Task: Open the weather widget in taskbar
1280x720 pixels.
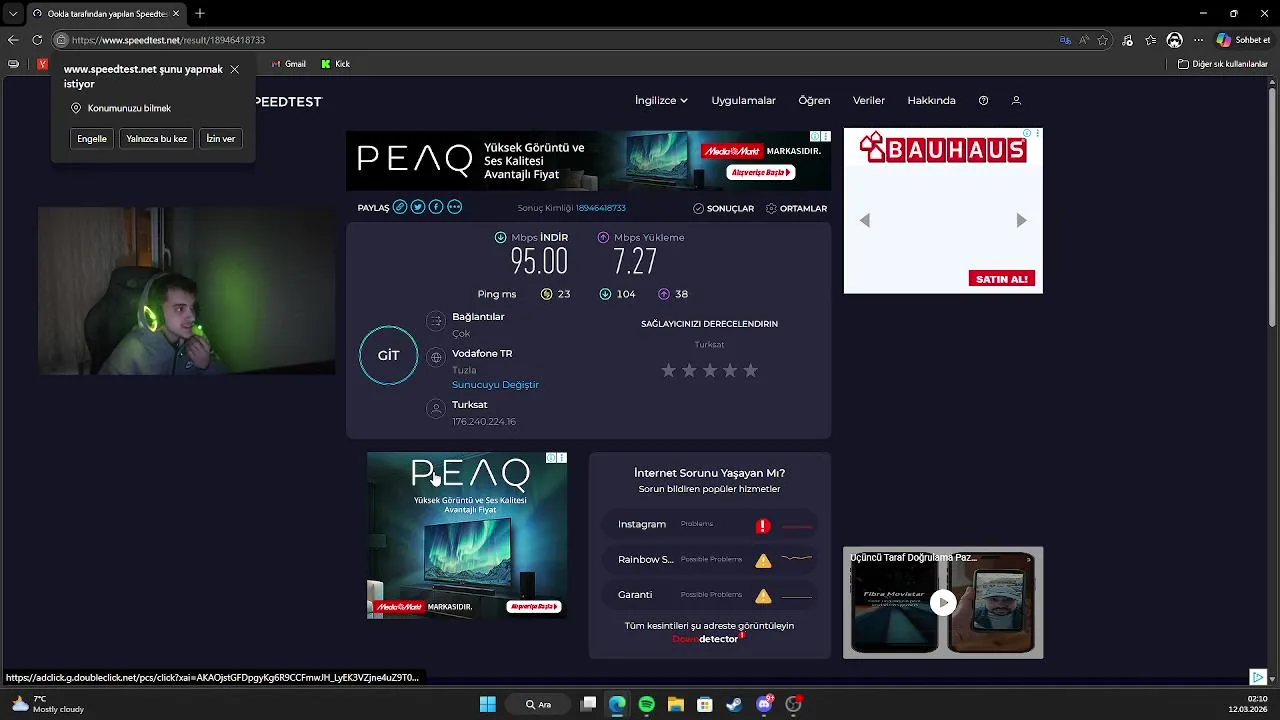Action: click(x=47, y=704)
